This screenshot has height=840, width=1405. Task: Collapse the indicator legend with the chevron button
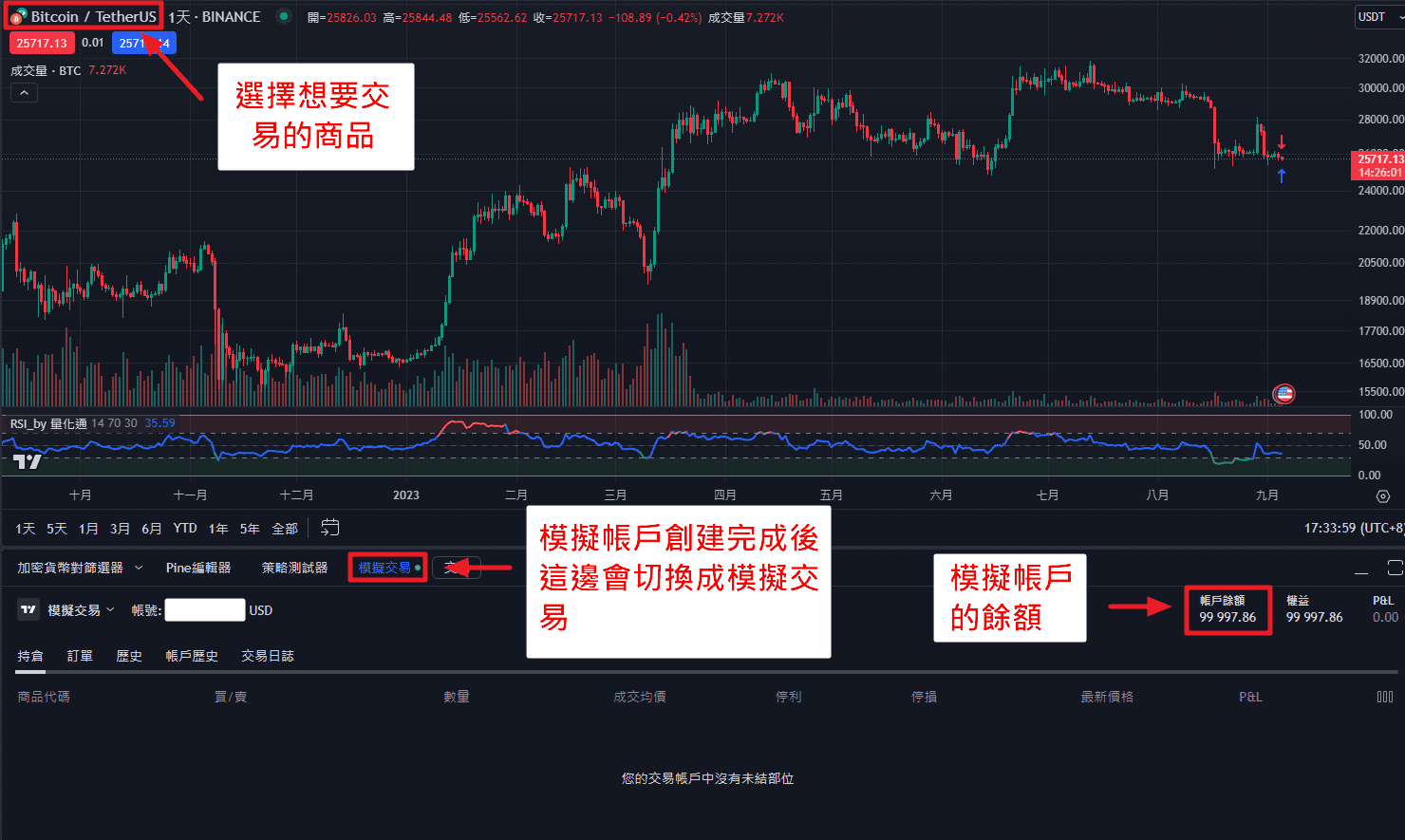click(24, 92)
